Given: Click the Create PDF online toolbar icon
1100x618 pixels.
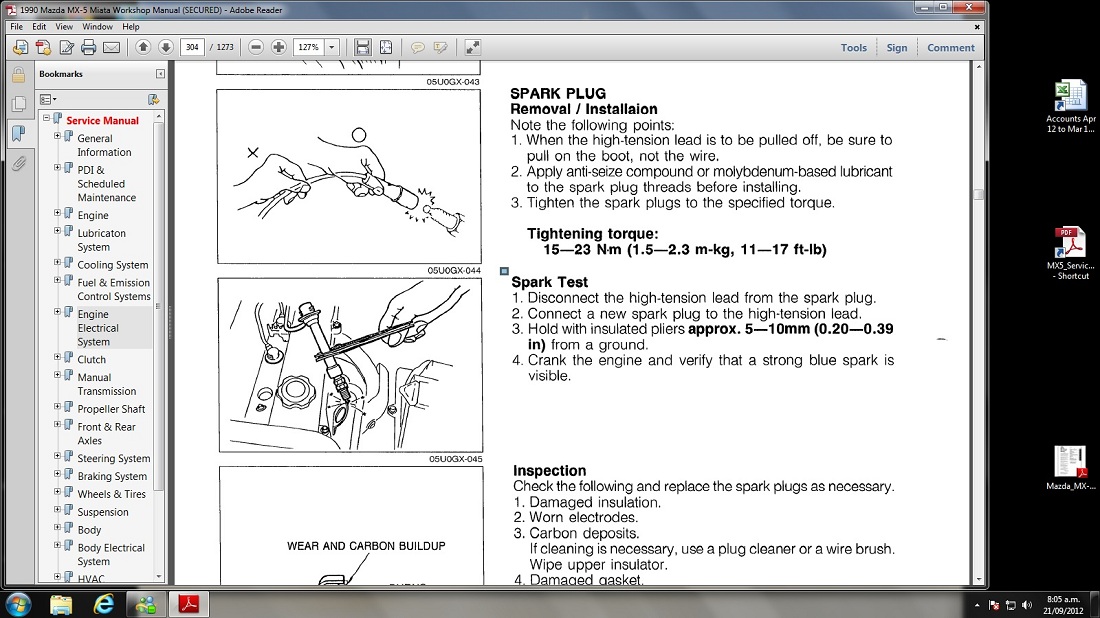Looking at the screenshot, I should click(x=43, y=48).
